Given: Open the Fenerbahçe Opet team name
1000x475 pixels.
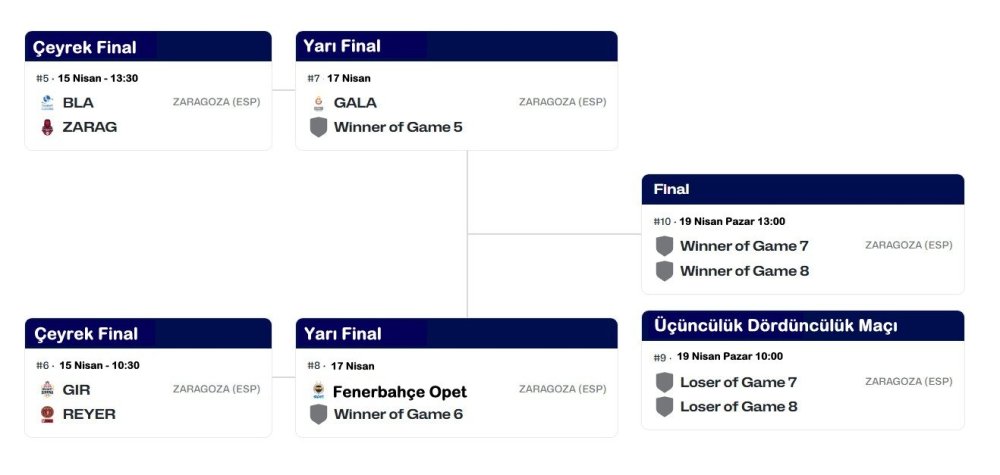Looking at the screenshot, I should click(399, 392).
